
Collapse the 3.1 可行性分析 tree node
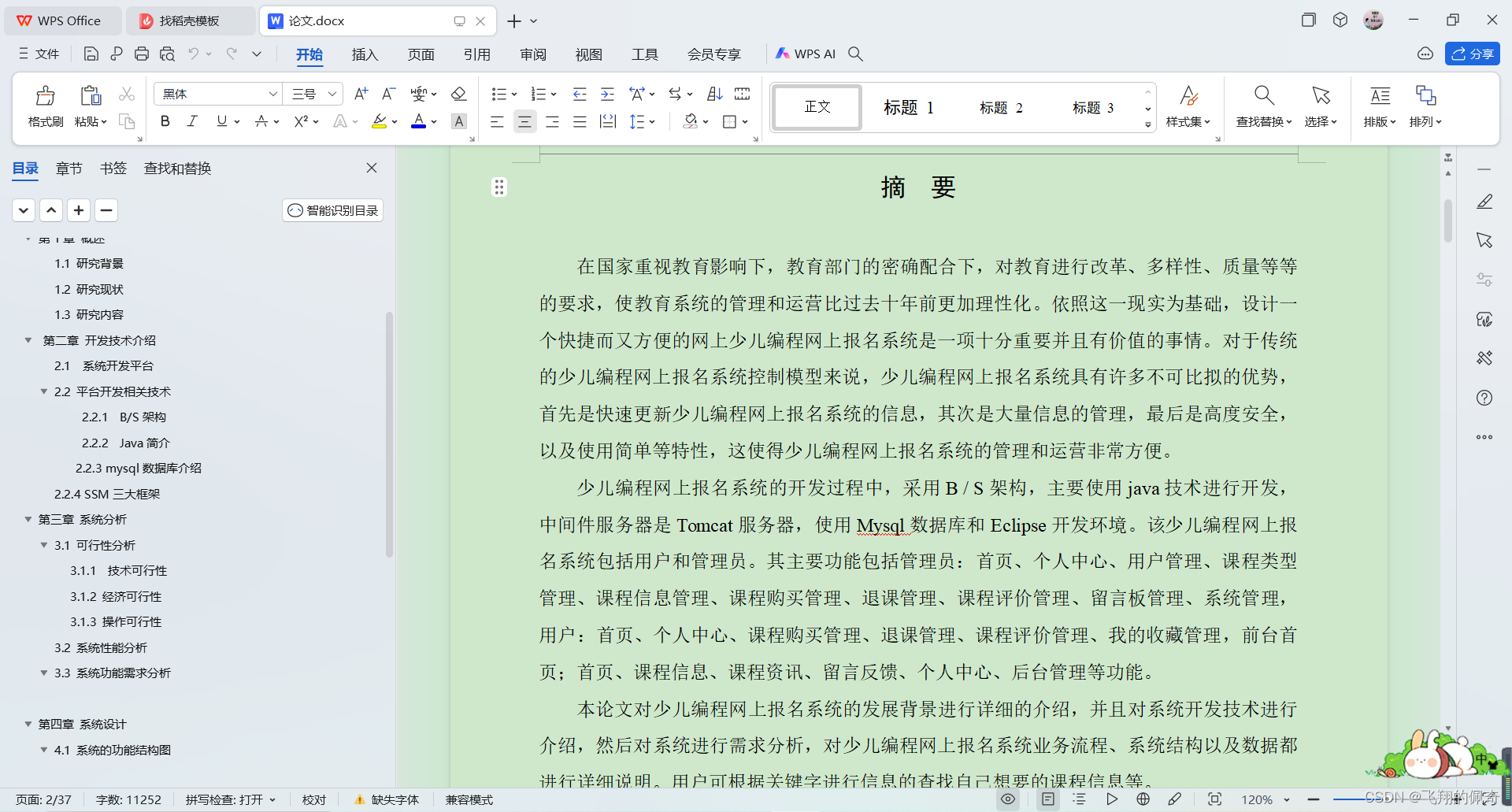[44, 545]
